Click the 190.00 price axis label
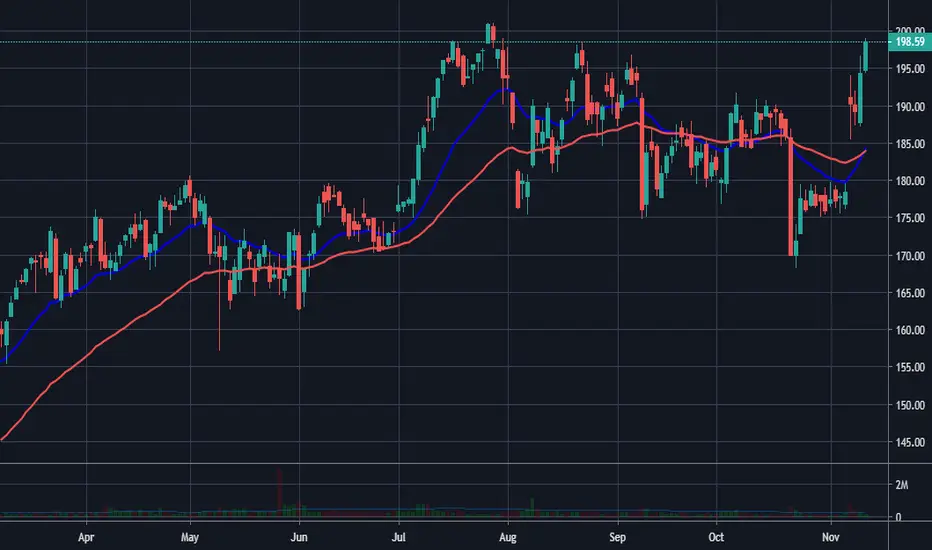Screen dimensions: 932x550 coord(910,107)
